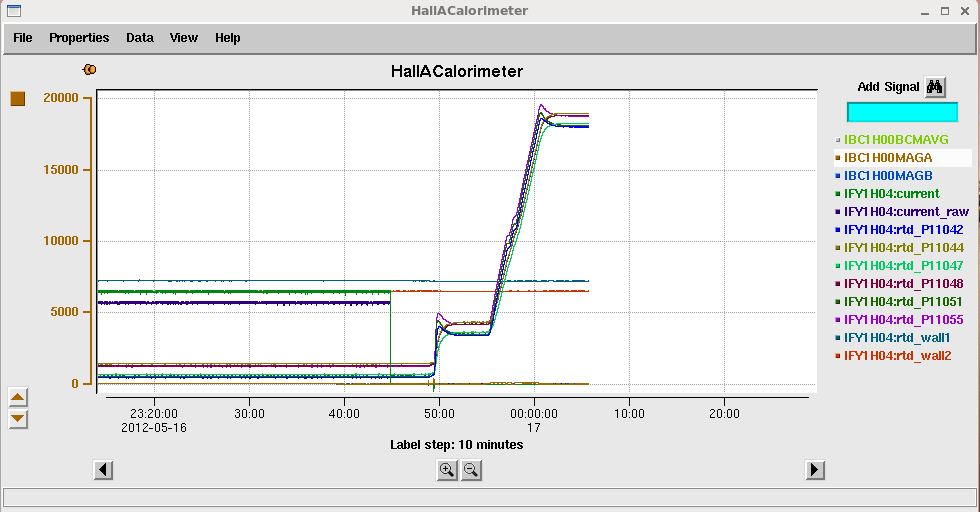
Task: Open the File menu
Action: tap(22, 38)
